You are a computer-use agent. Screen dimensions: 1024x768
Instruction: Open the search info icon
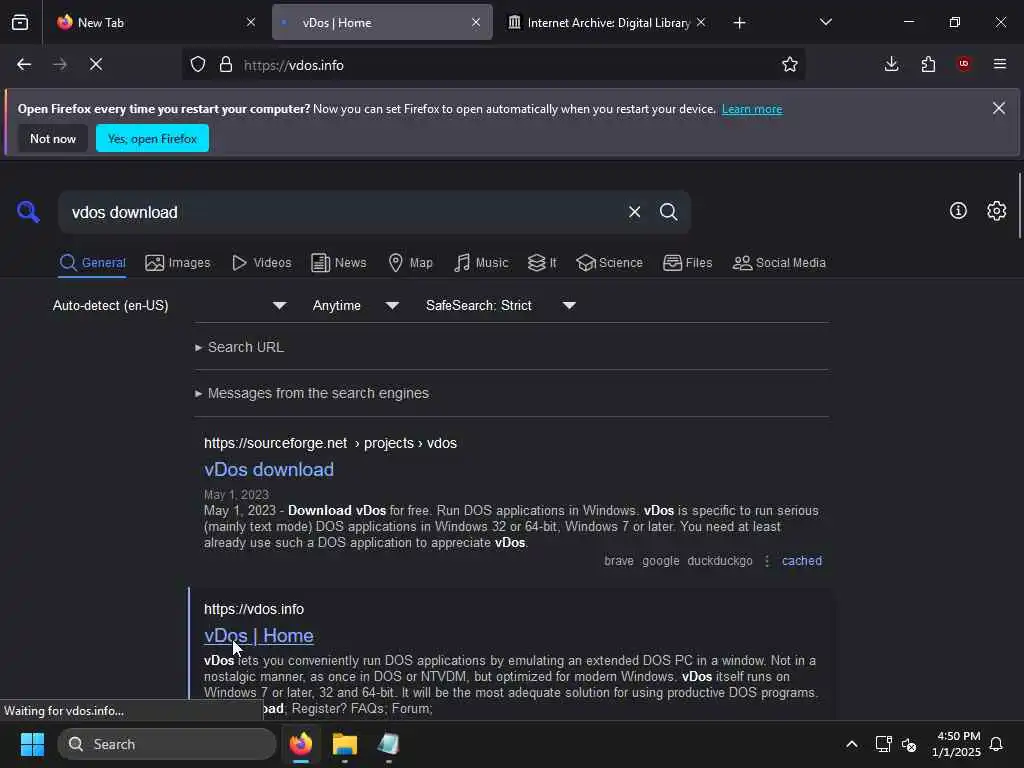pyautogui.click(x=958, y=210)
